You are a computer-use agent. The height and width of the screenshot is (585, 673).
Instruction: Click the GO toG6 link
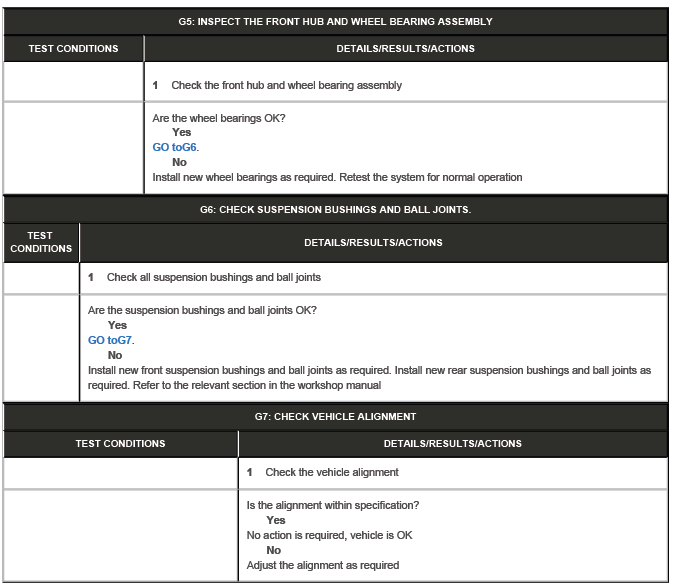[175, 147]
